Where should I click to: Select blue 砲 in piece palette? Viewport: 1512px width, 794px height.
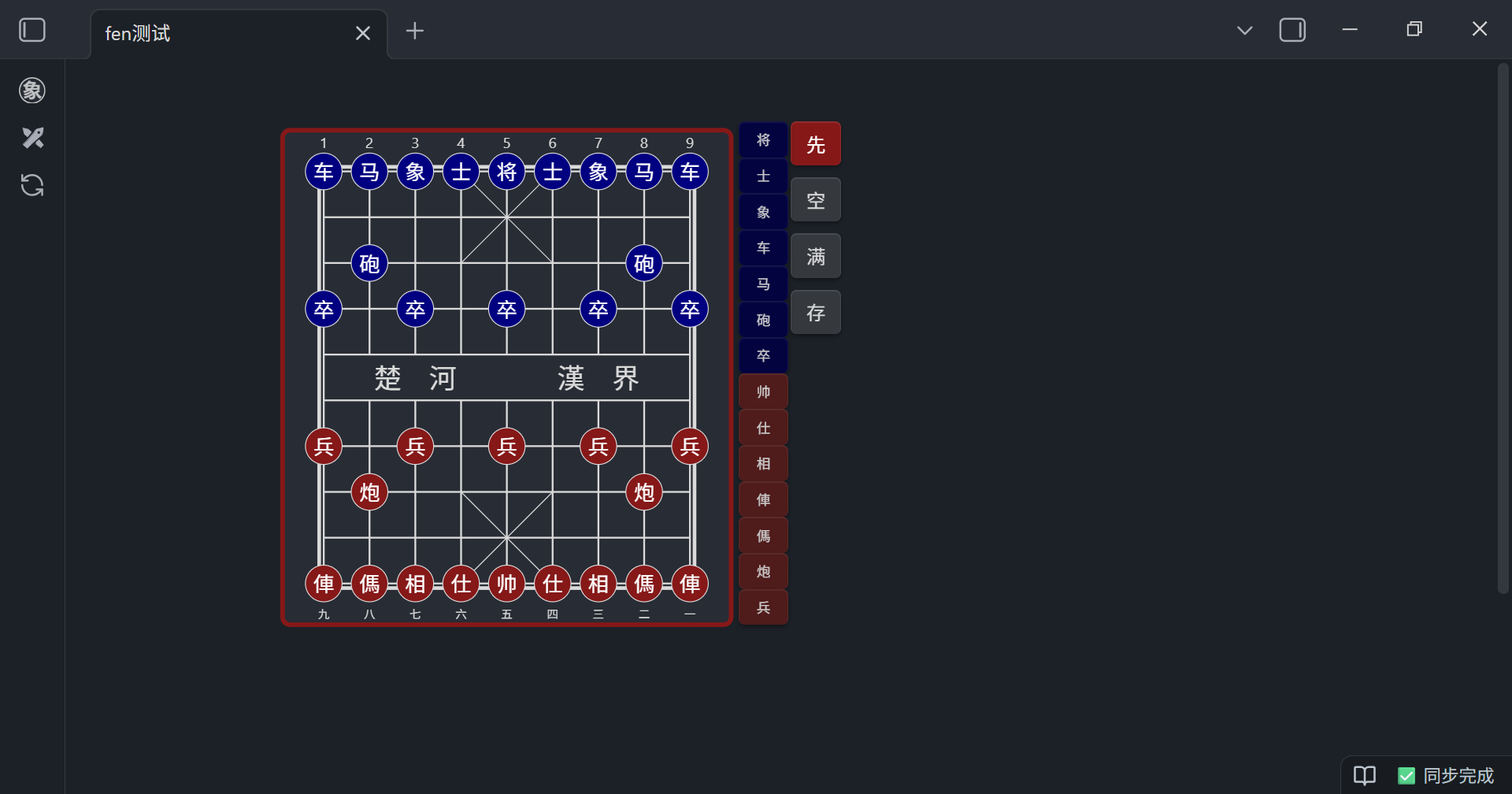[x=763, y=320]
